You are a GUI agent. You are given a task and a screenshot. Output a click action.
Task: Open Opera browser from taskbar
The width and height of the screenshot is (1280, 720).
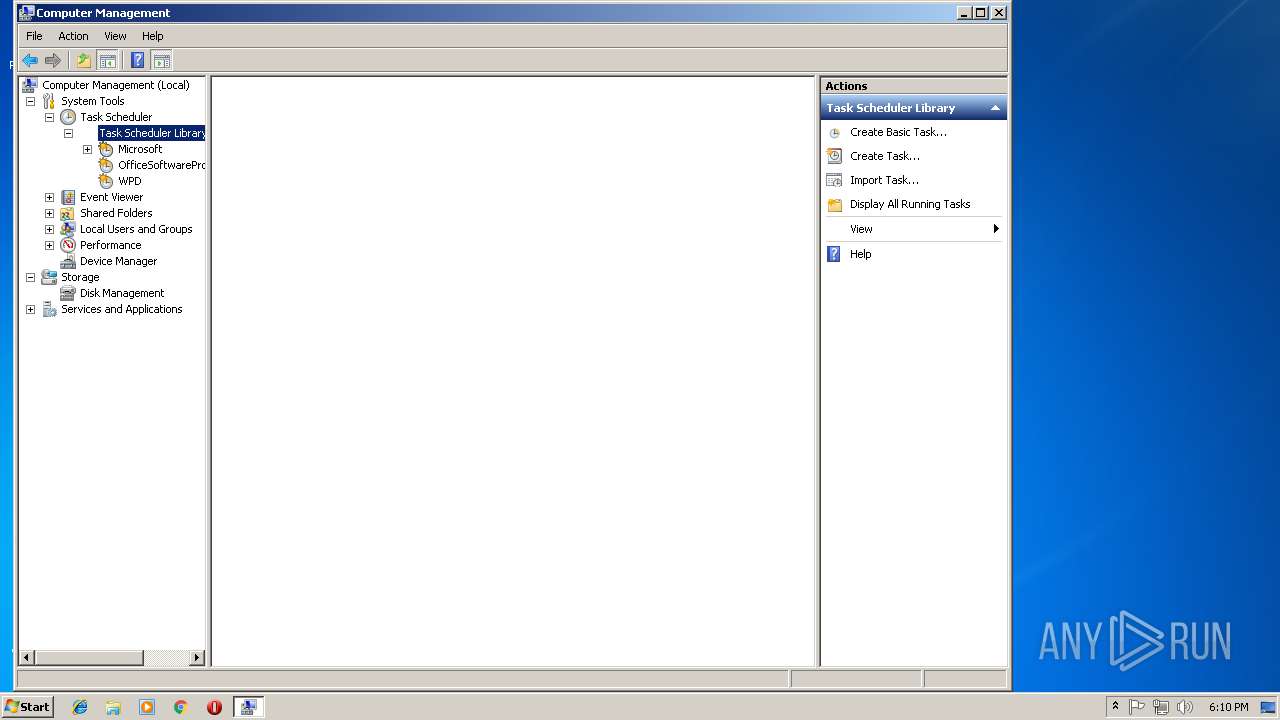pos(214,707)
